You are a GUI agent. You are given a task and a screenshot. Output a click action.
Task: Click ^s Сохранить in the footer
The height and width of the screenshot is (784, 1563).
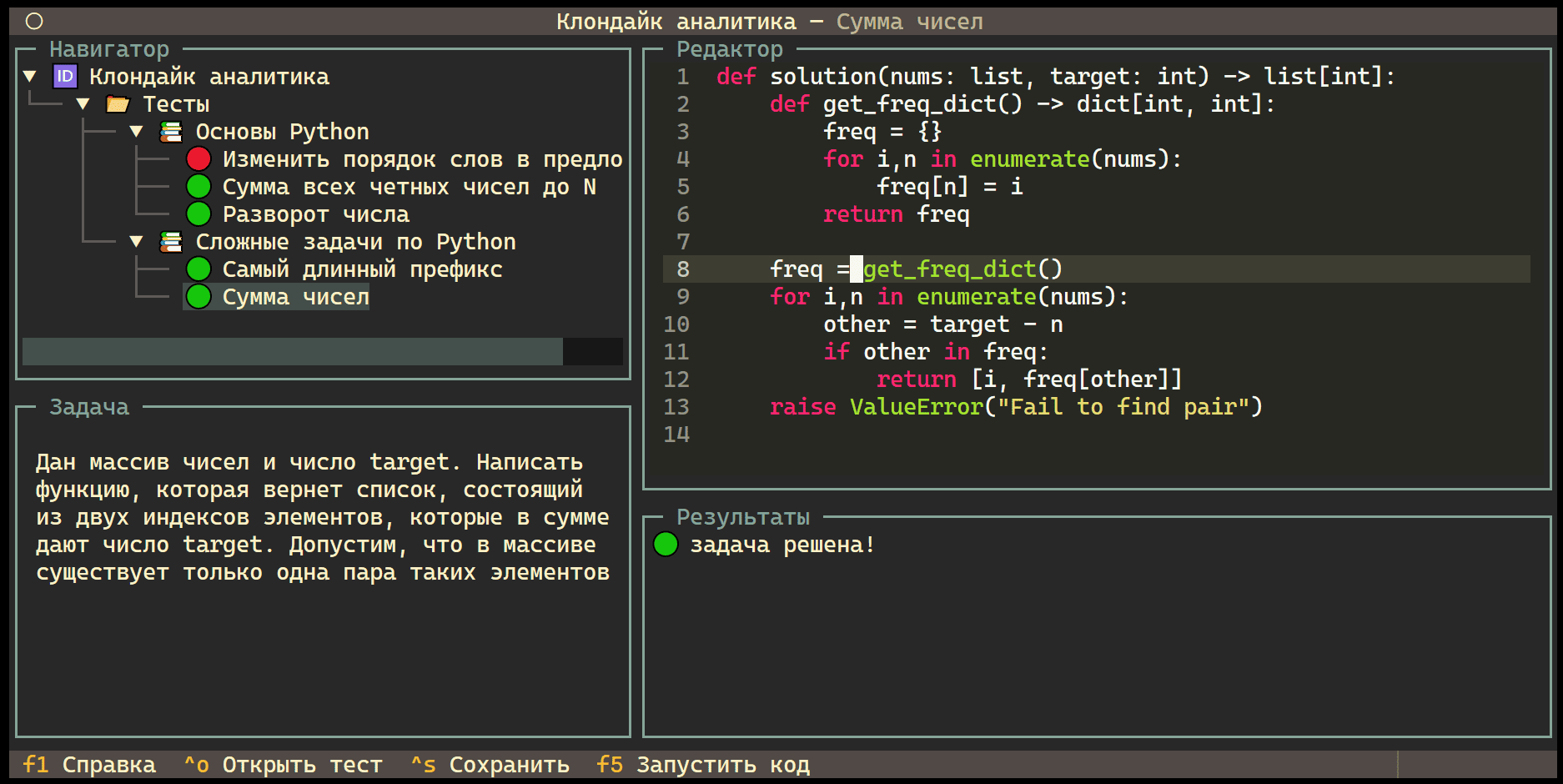[490, 765]
